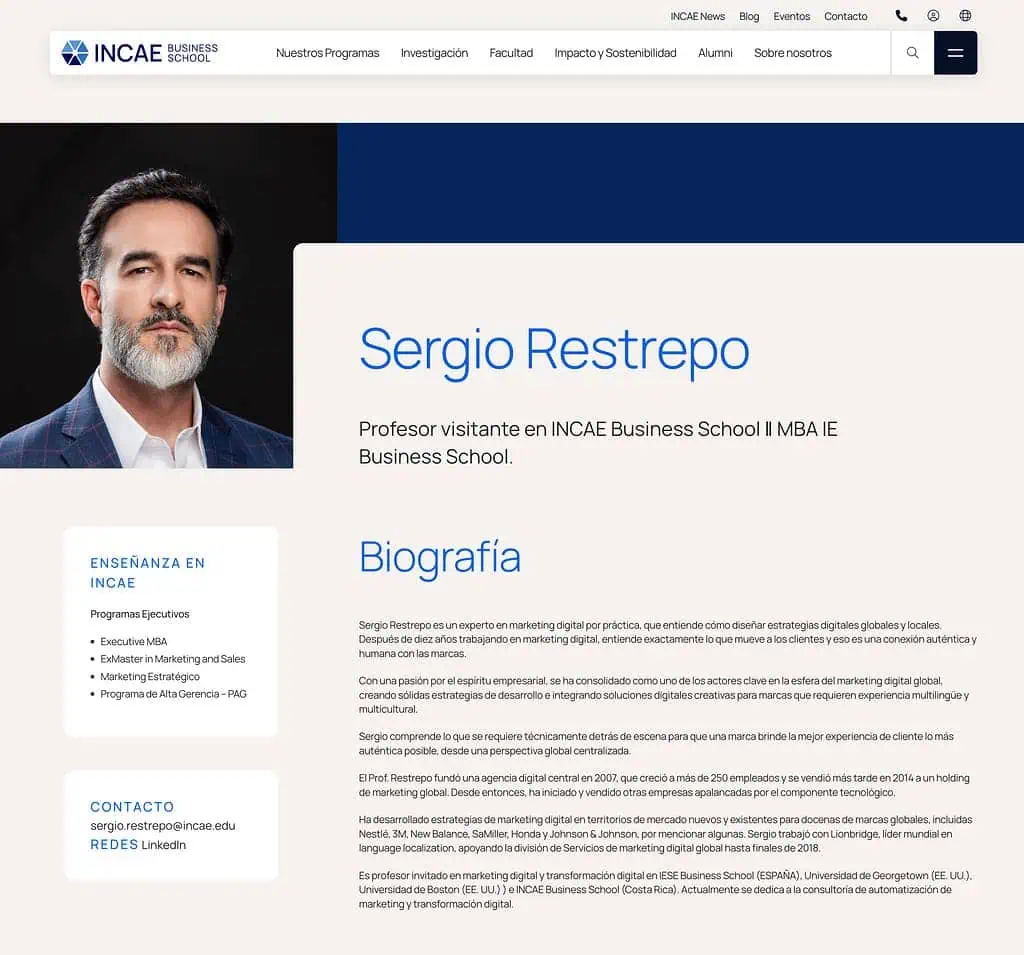The height and width of the screenshot is (955, 1024).
Task: Click the INCAE Business School logo
Action: point(140,53)
